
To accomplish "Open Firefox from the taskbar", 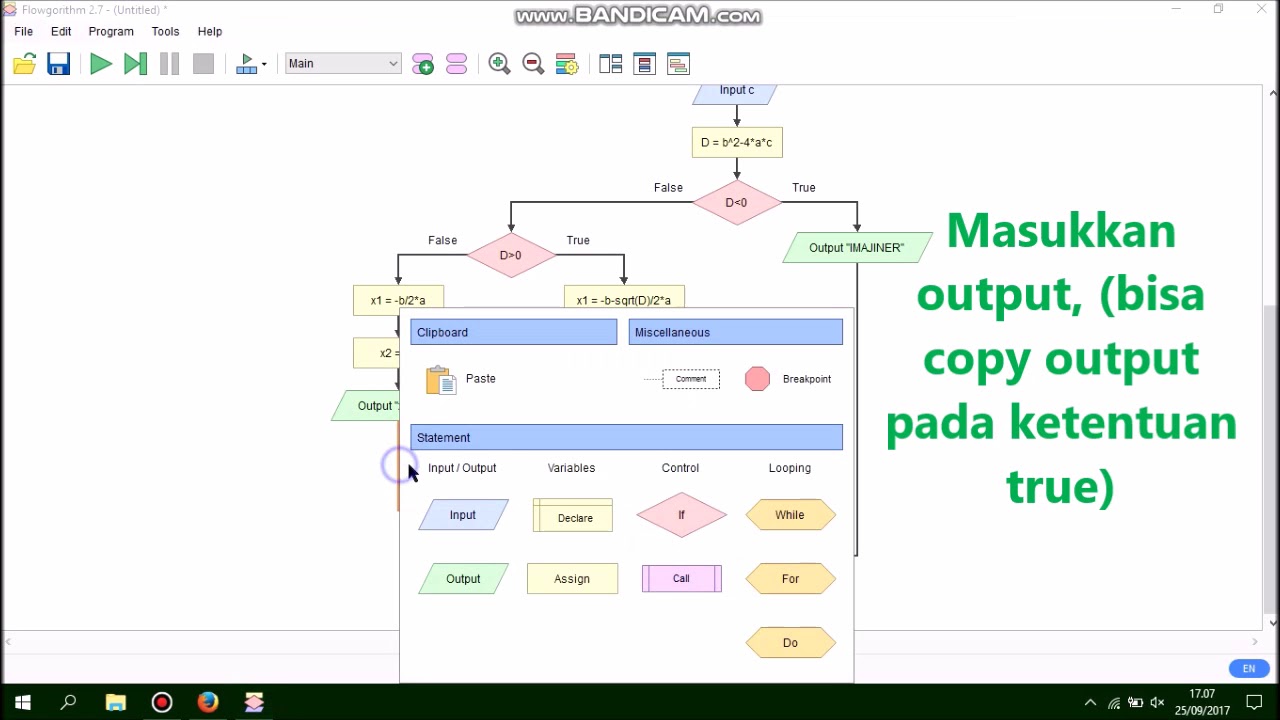I will coord(207,703).
